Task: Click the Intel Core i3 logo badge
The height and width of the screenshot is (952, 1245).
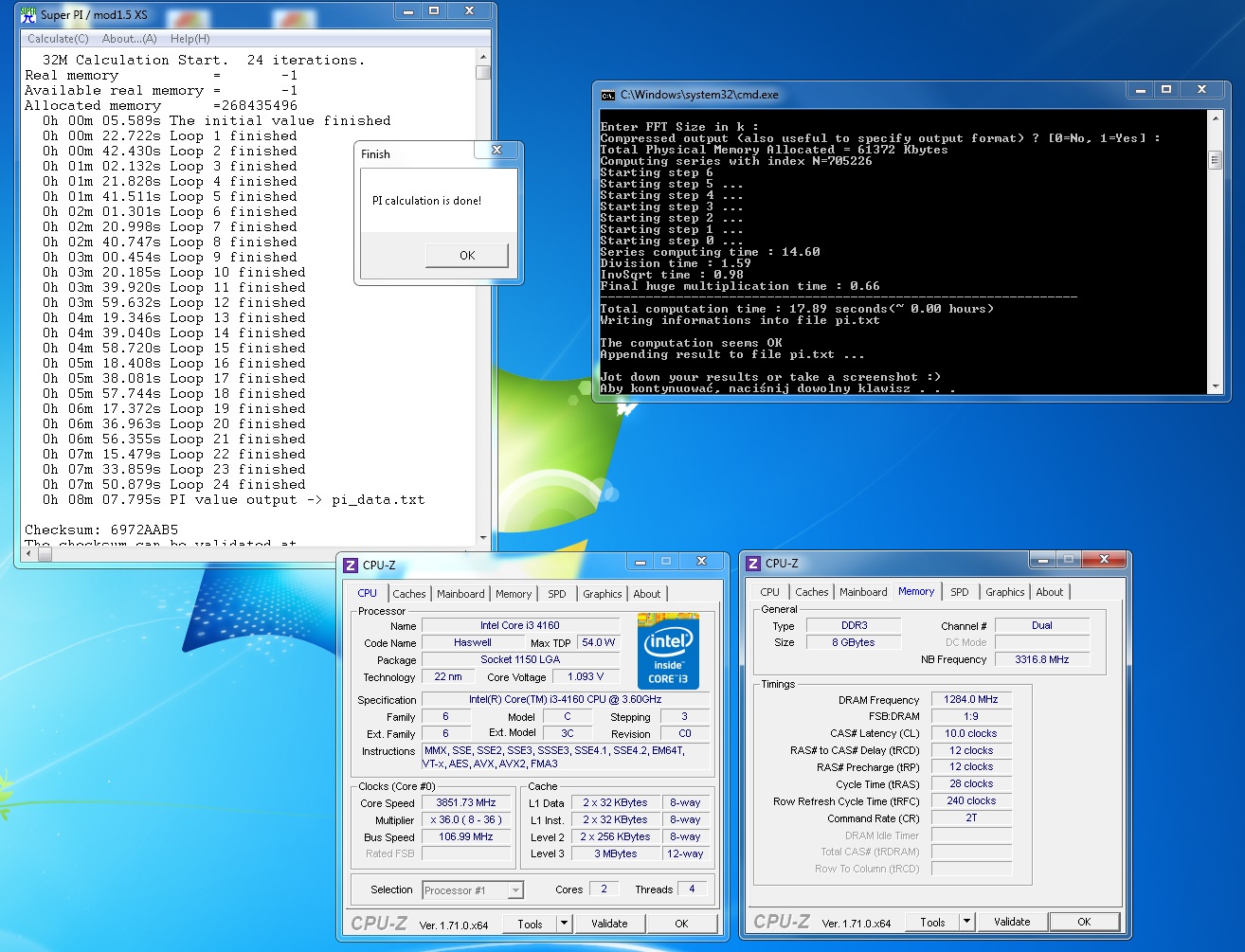Action: click(x=668, y=652)
